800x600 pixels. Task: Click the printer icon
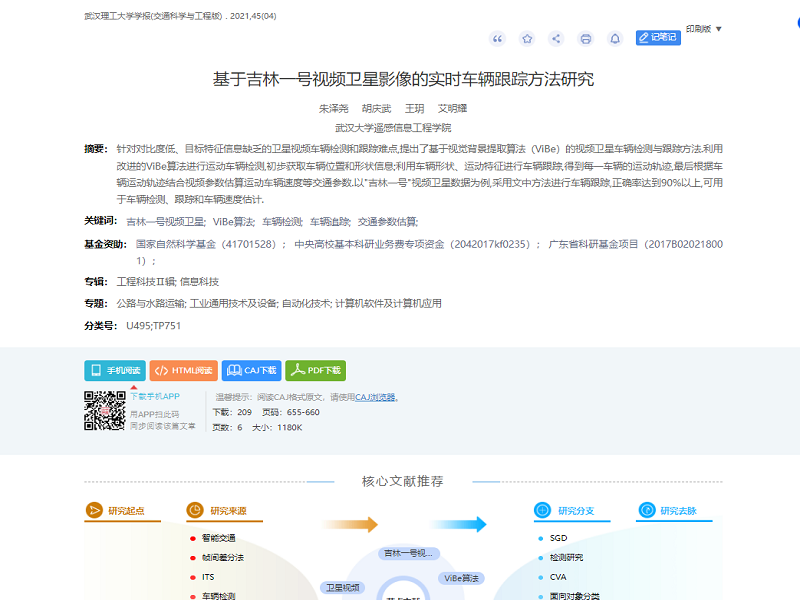coord(586,39)
